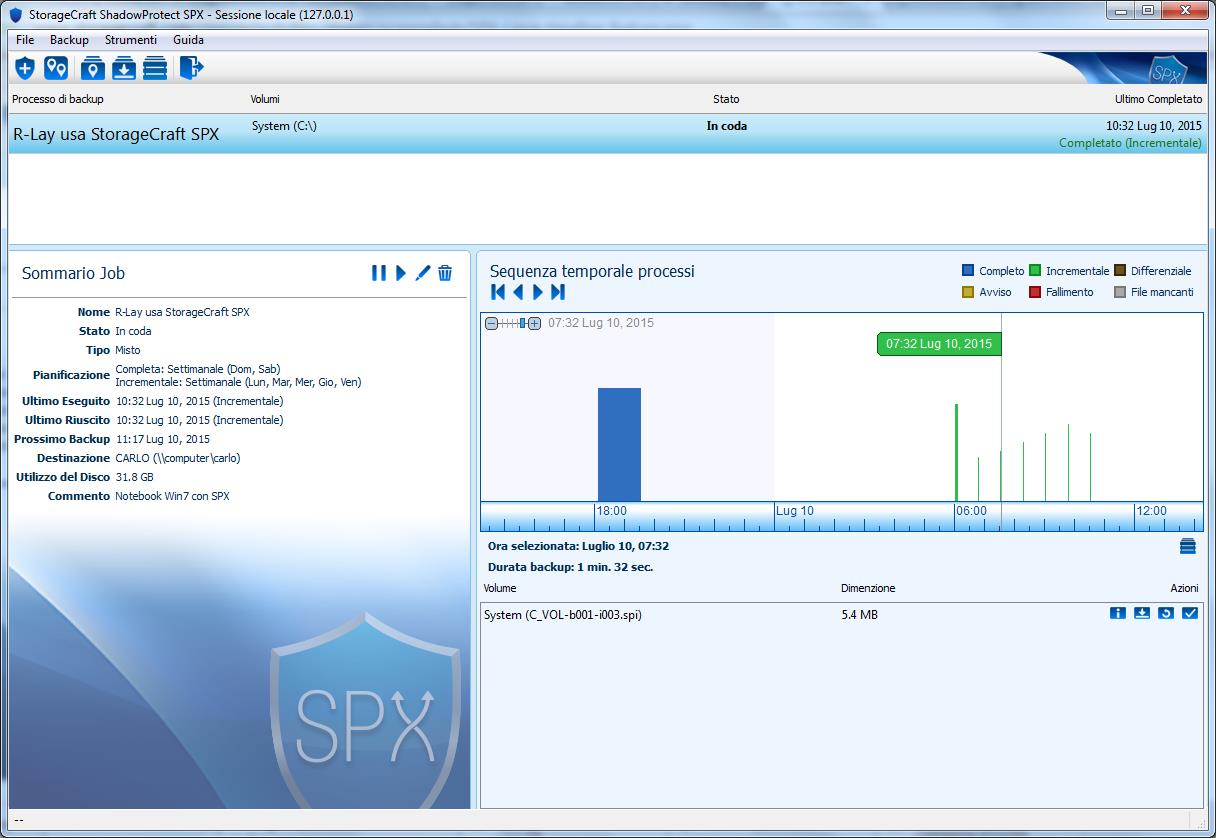Click the new backup job shield-plus icon
Viewport: 1216px width, 838px height.
click(25, 68)
